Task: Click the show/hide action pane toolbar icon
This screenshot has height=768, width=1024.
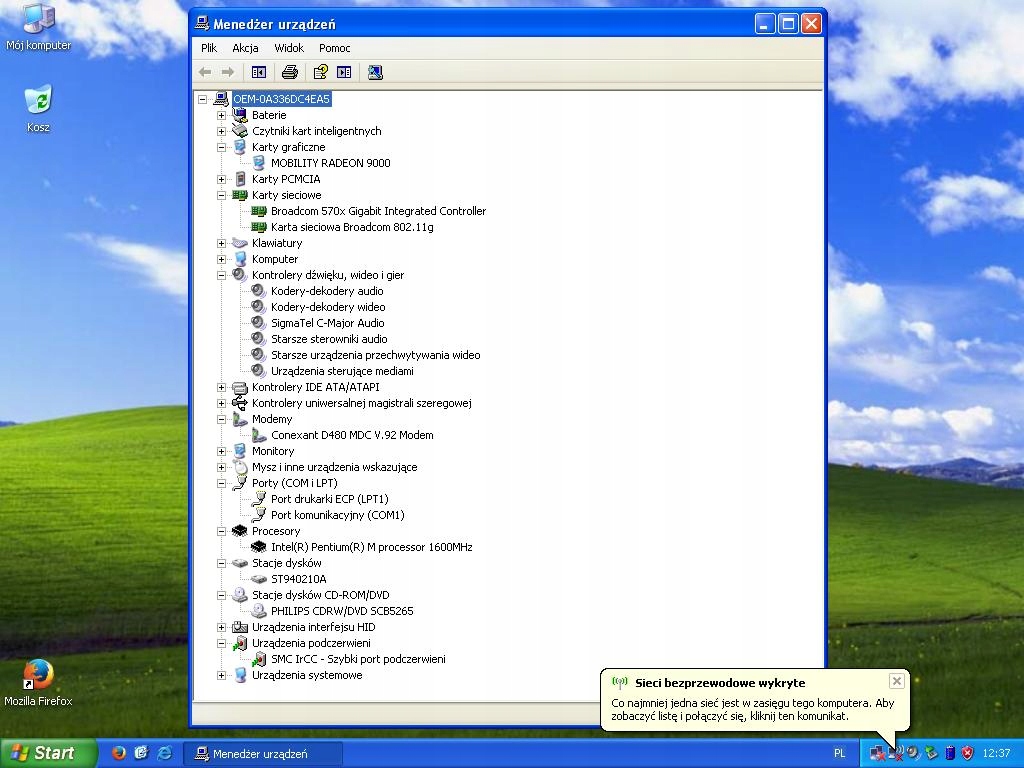Action: [344, 72]
